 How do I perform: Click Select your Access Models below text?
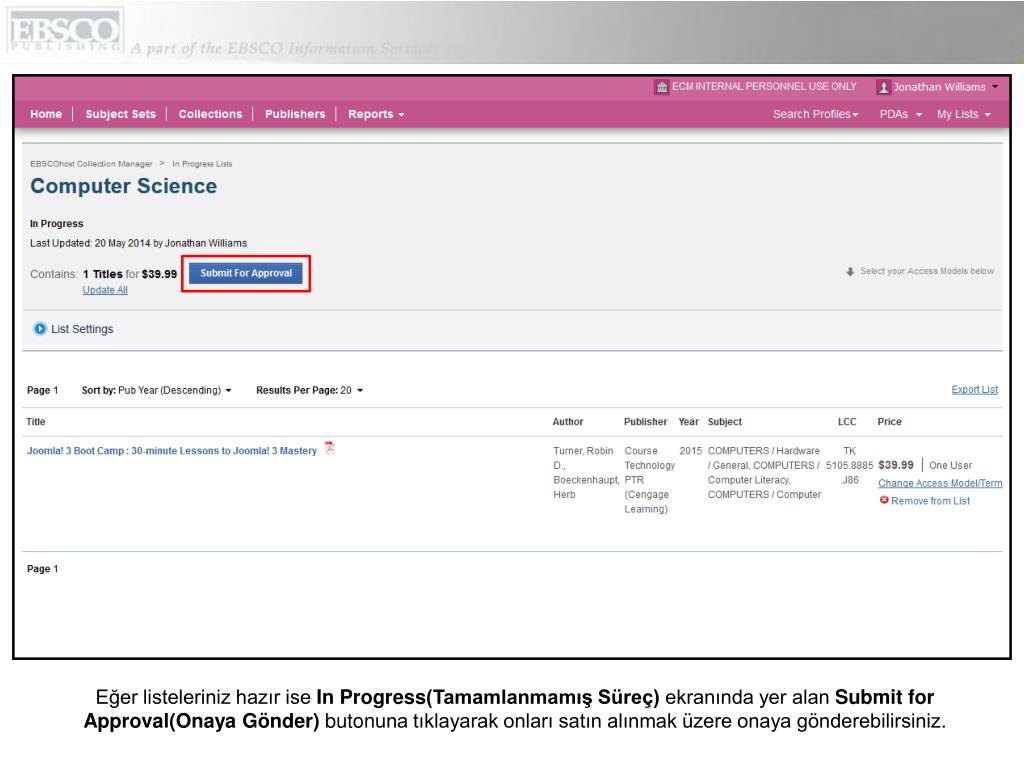pyautogui.click(x=927, y=271)
